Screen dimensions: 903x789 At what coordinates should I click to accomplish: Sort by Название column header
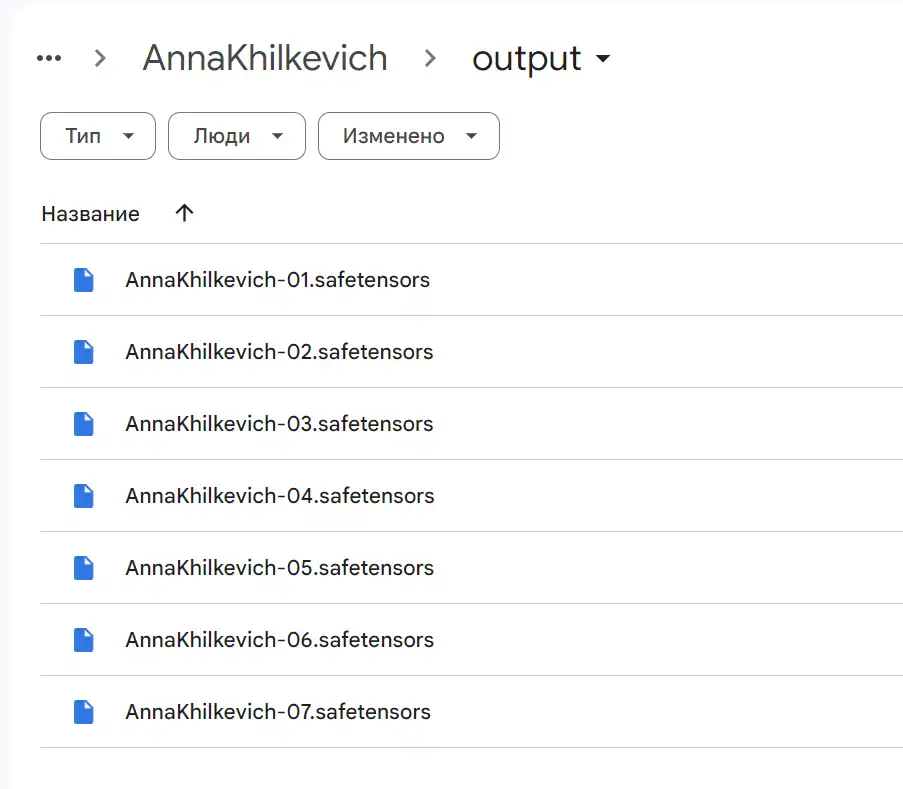pos(90,214)
